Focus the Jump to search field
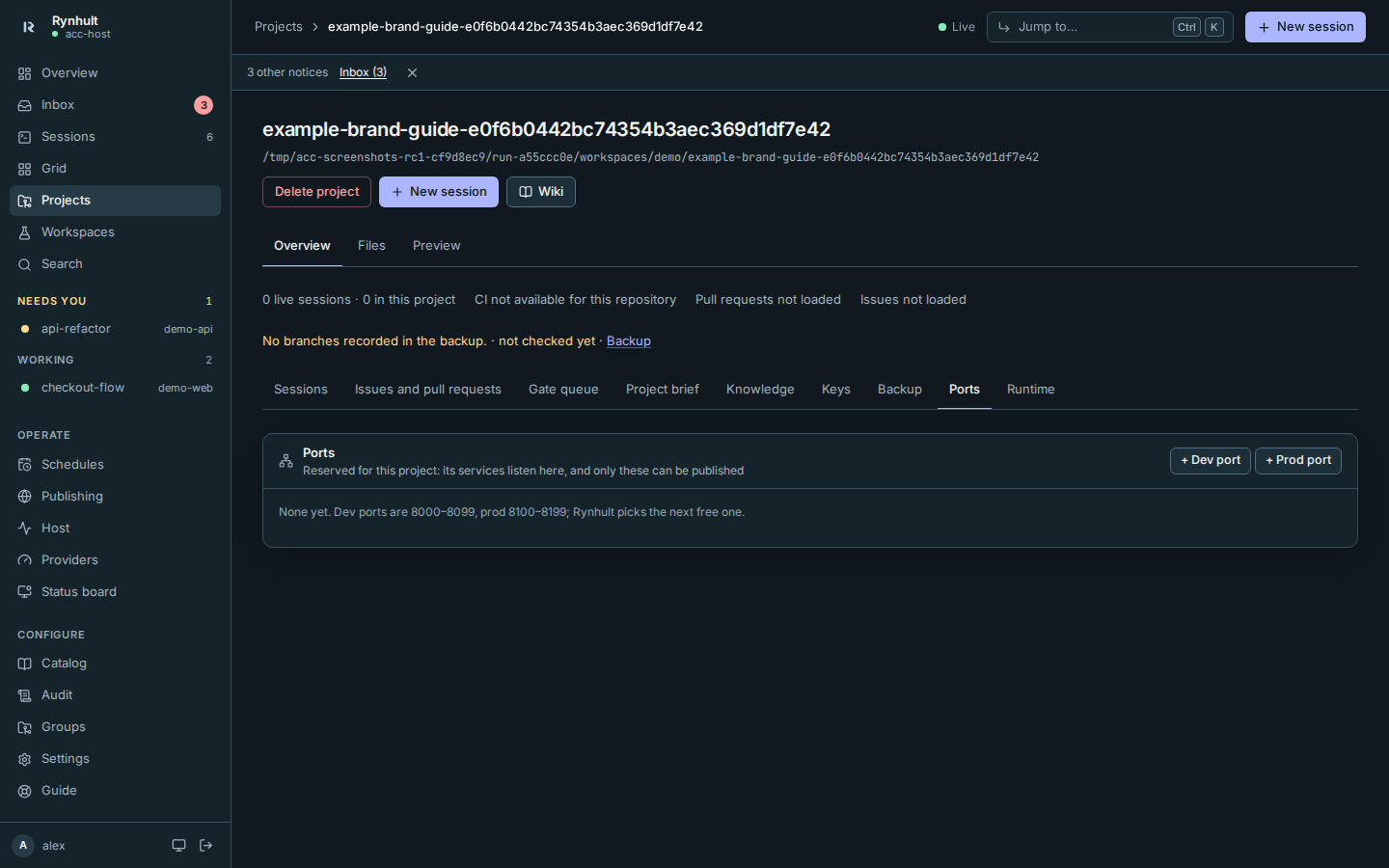This screenshot has height=868, width=1389. (x=1110, y=27)
